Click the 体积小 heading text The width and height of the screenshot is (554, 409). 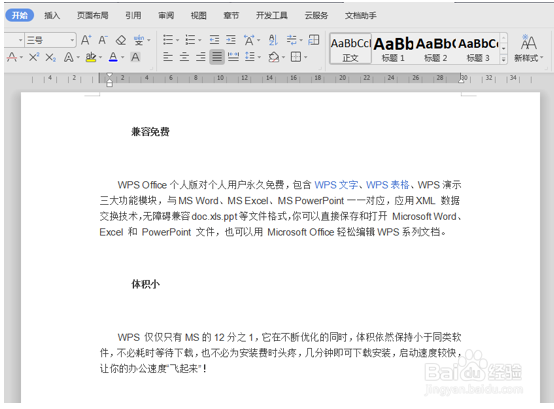[146, 284]
